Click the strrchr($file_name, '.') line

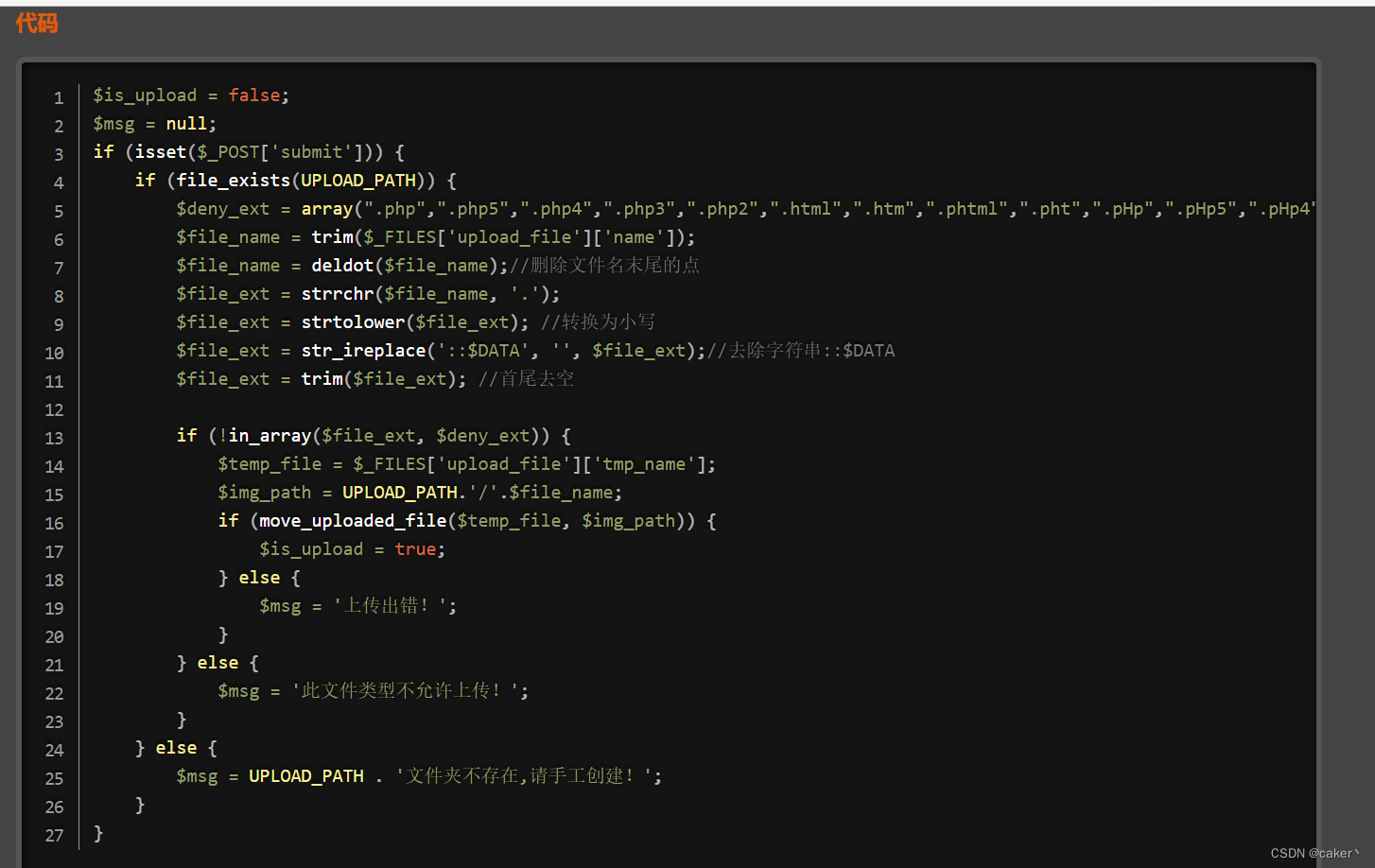coord(368,294)
